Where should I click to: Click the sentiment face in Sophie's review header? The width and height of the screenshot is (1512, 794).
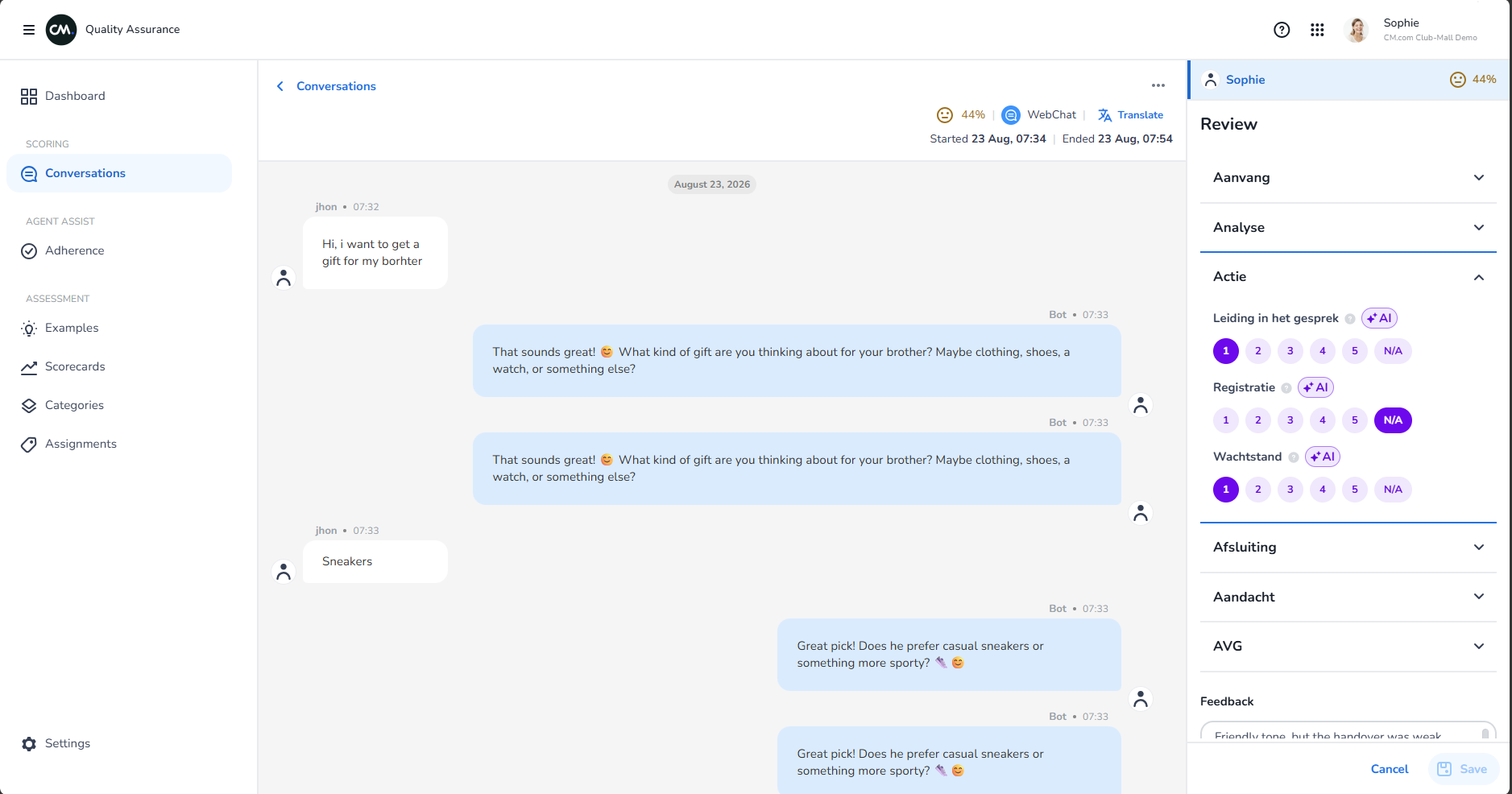[x=1458, y=80]
